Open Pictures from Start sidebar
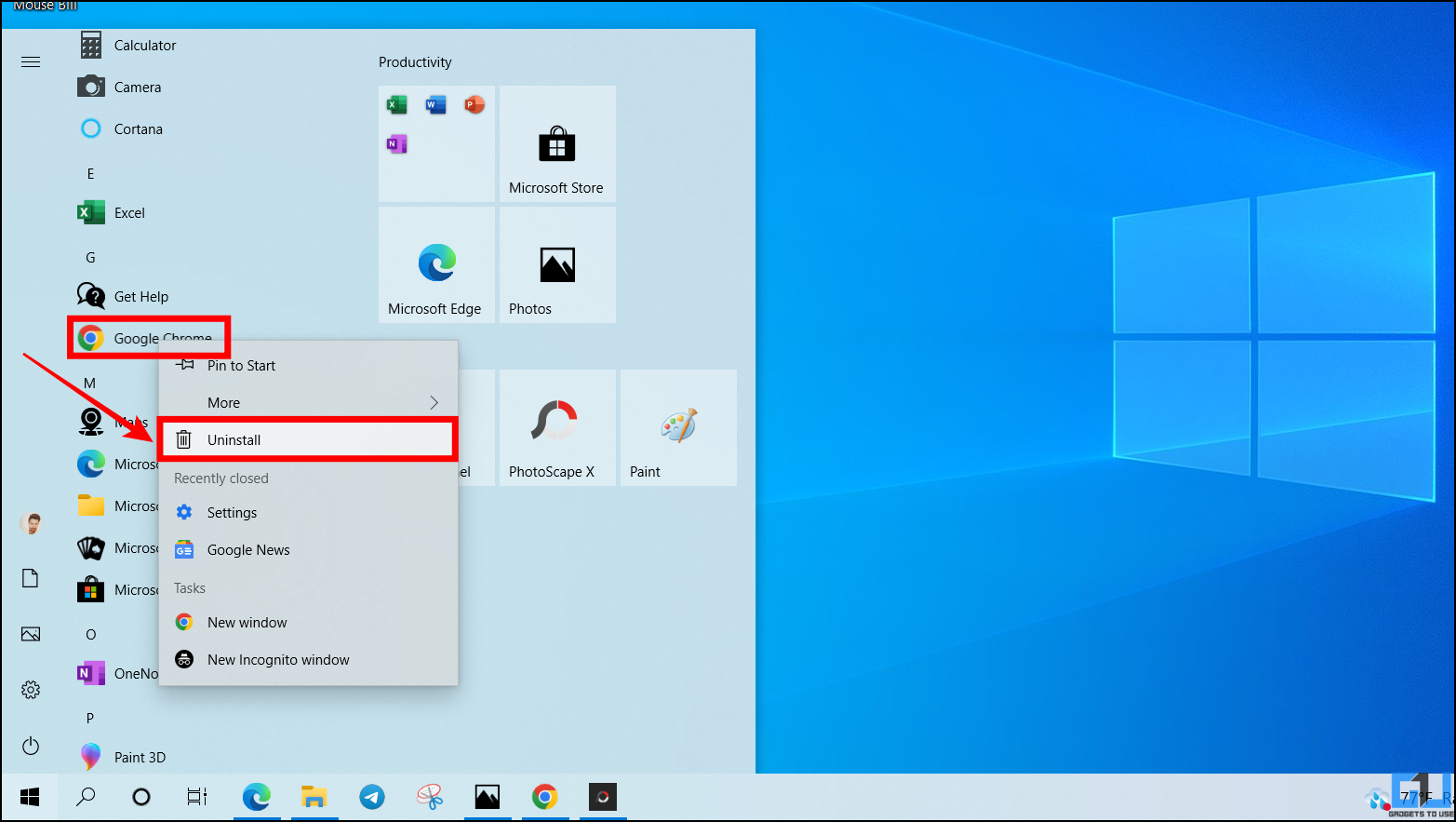1456x822 pixels. point(31,634)
